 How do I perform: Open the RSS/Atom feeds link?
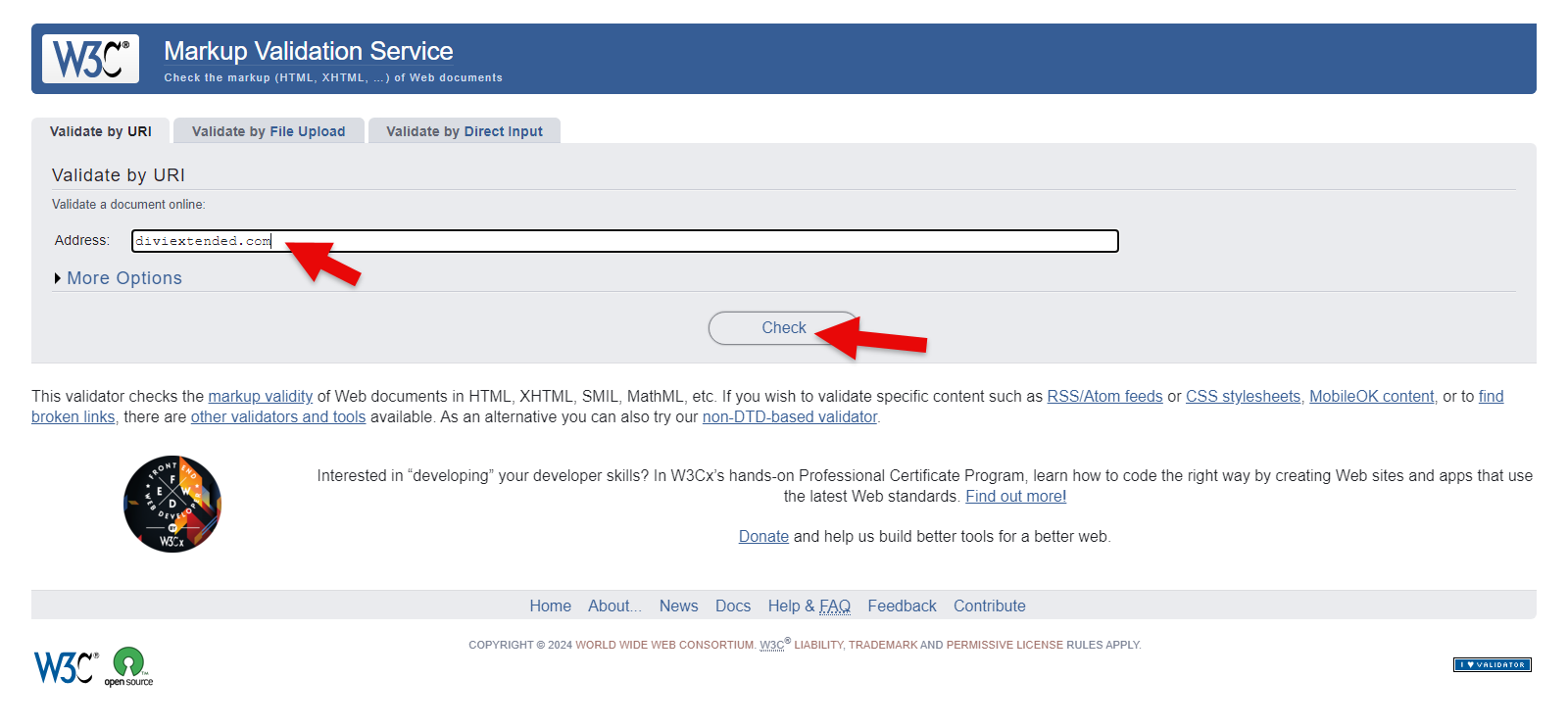(1104, 396)
